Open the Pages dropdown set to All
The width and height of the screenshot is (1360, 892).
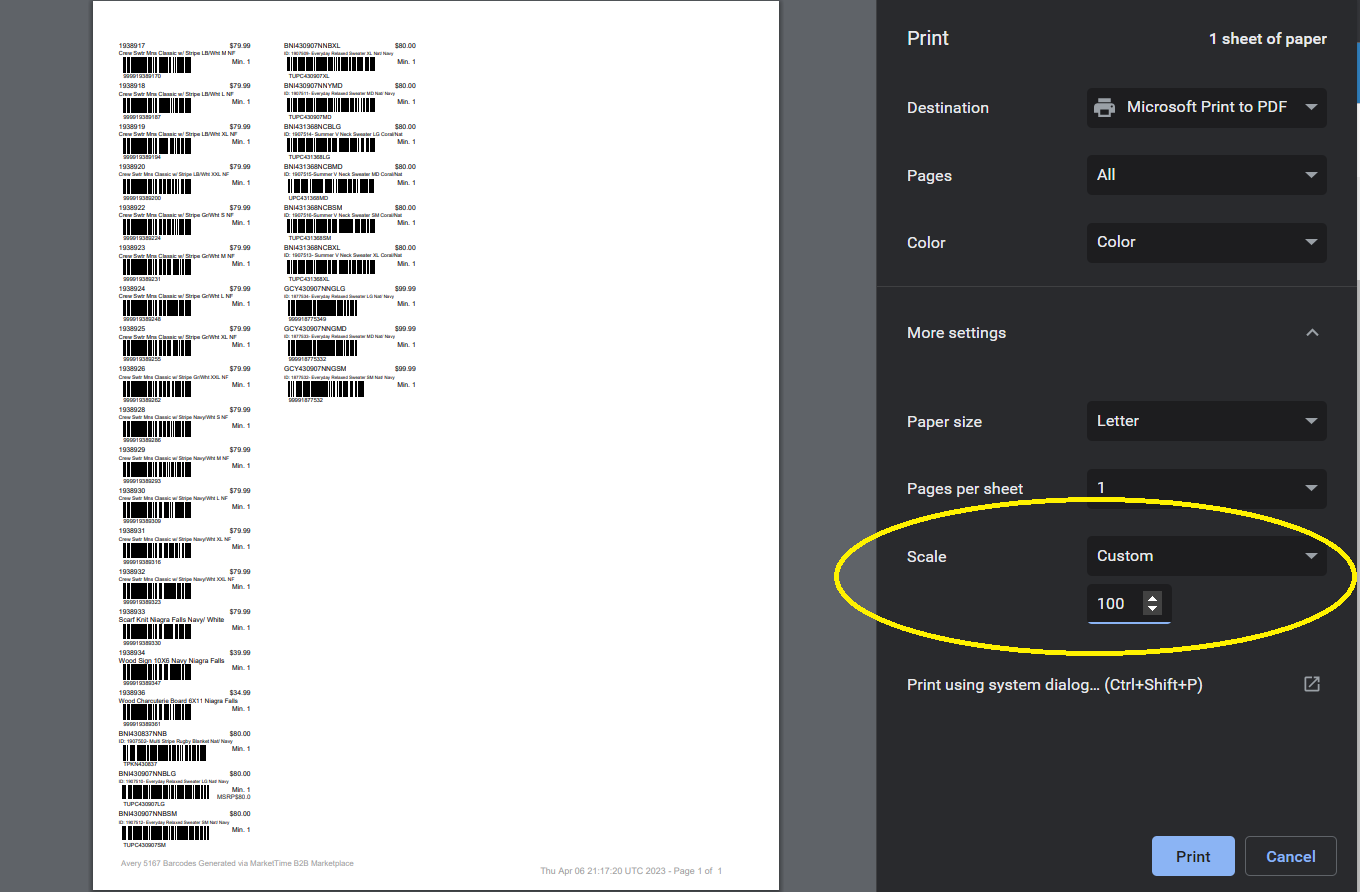1206,175
